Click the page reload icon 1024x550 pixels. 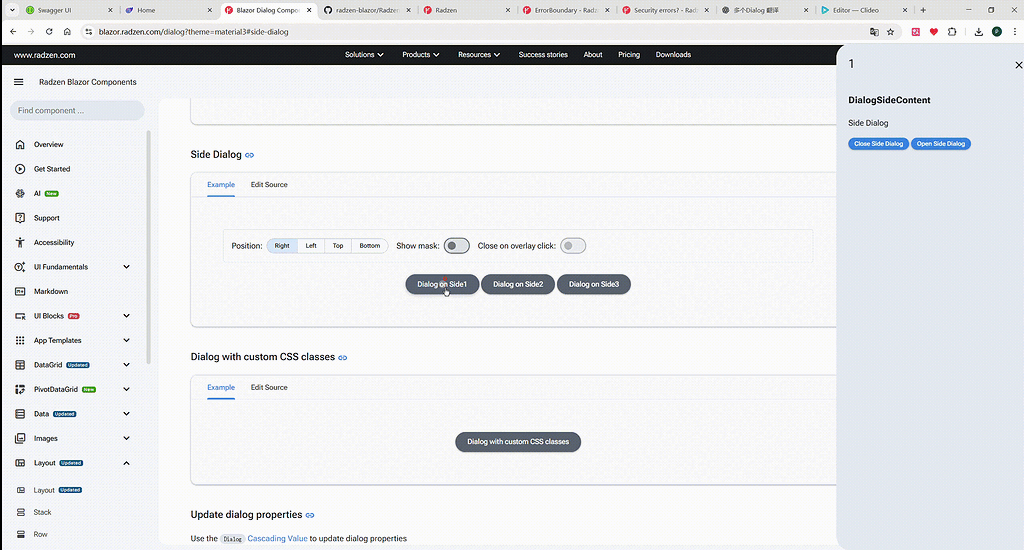49,31
